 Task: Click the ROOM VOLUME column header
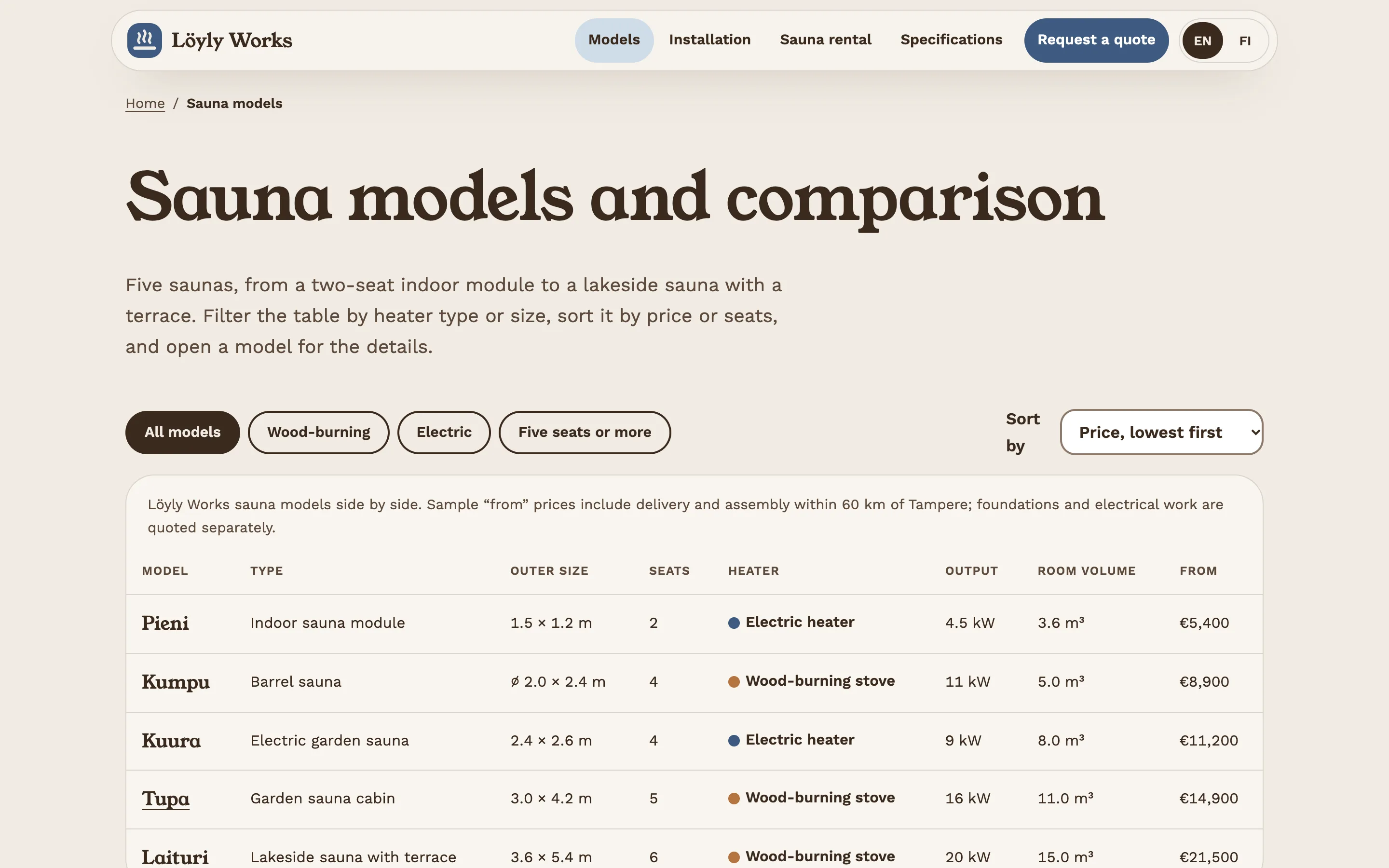pos(1087,570)
